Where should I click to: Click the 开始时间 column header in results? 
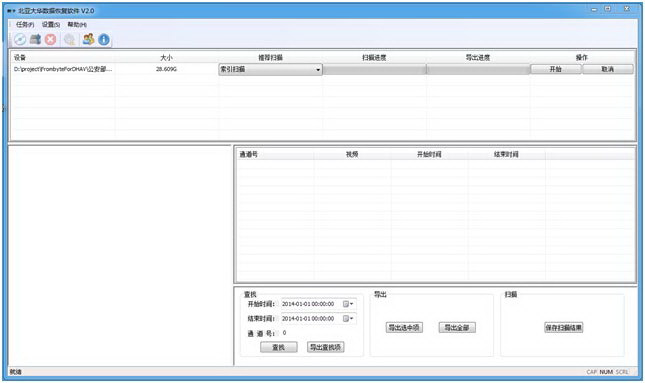pyautogui.click(x=429, y=154)
